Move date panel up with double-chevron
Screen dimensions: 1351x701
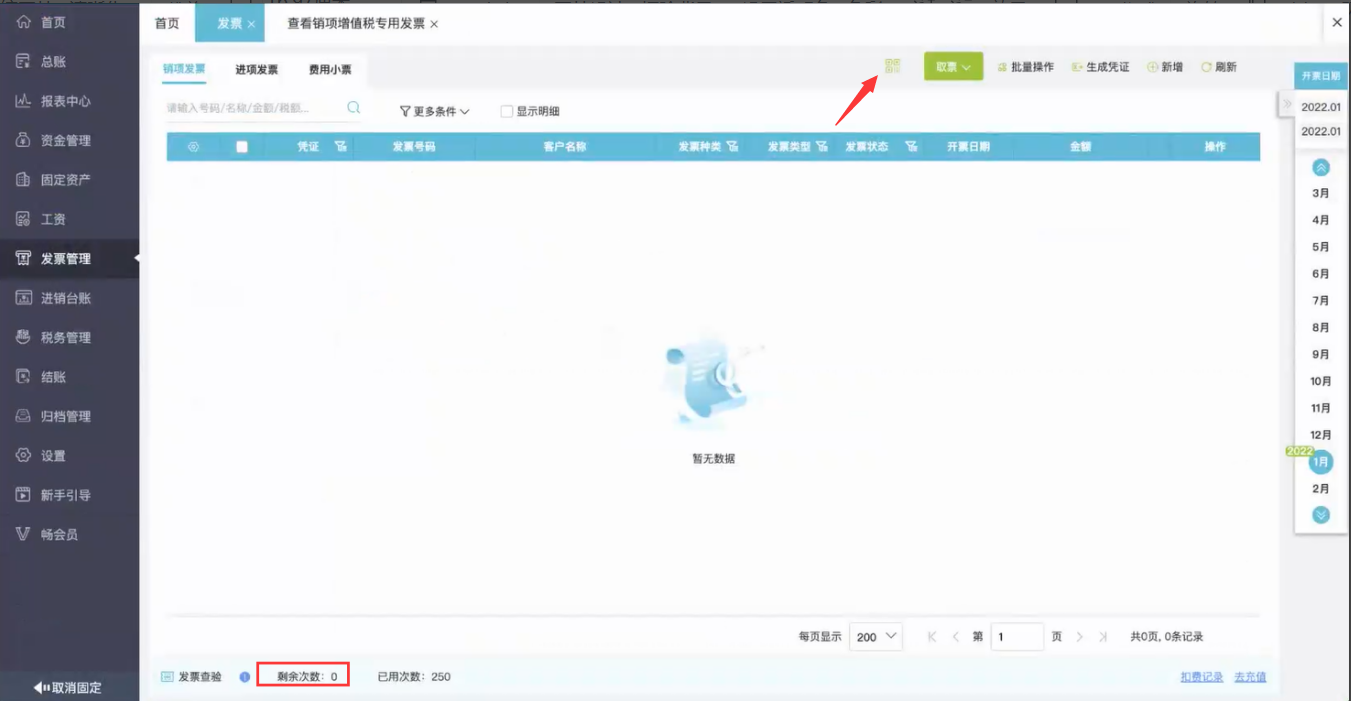[x=1321, y=168]
